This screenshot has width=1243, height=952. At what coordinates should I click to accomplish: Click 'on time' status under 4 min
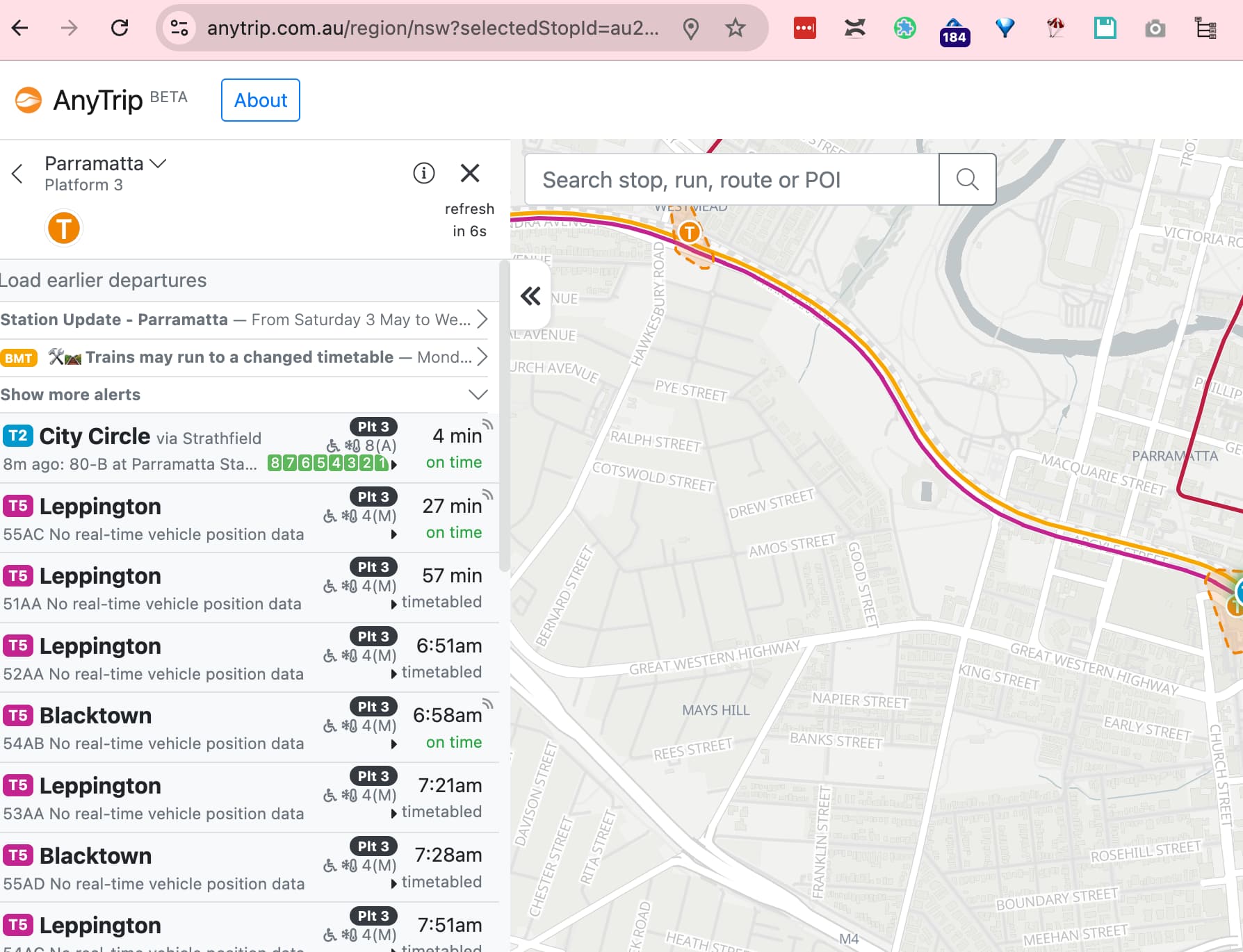point(454,462)
